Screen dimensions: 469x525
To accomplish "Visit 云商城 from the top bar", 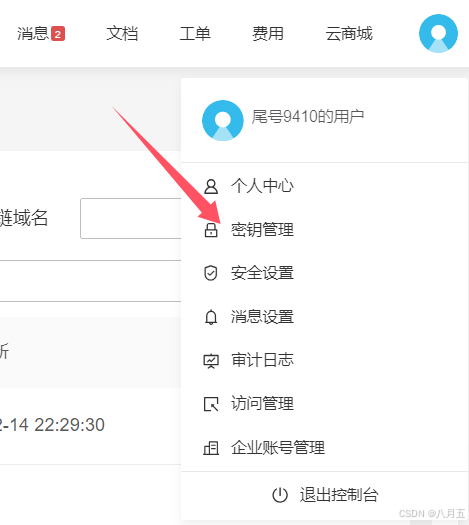I will pyautogui.click(x=349, y=33).
